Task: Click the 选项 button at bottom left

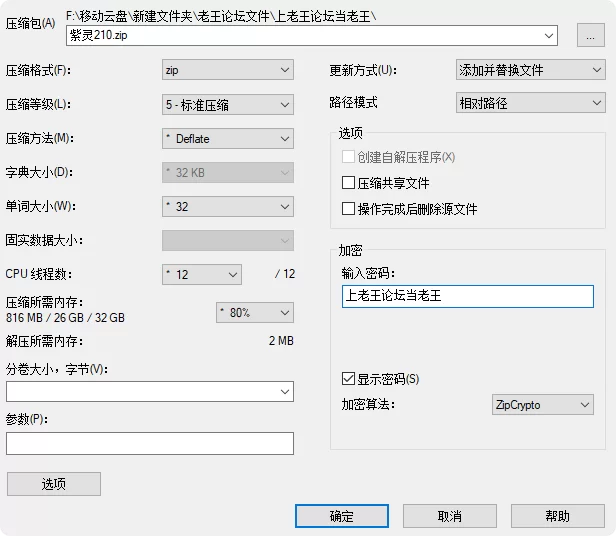Action: tap(54, 484)
